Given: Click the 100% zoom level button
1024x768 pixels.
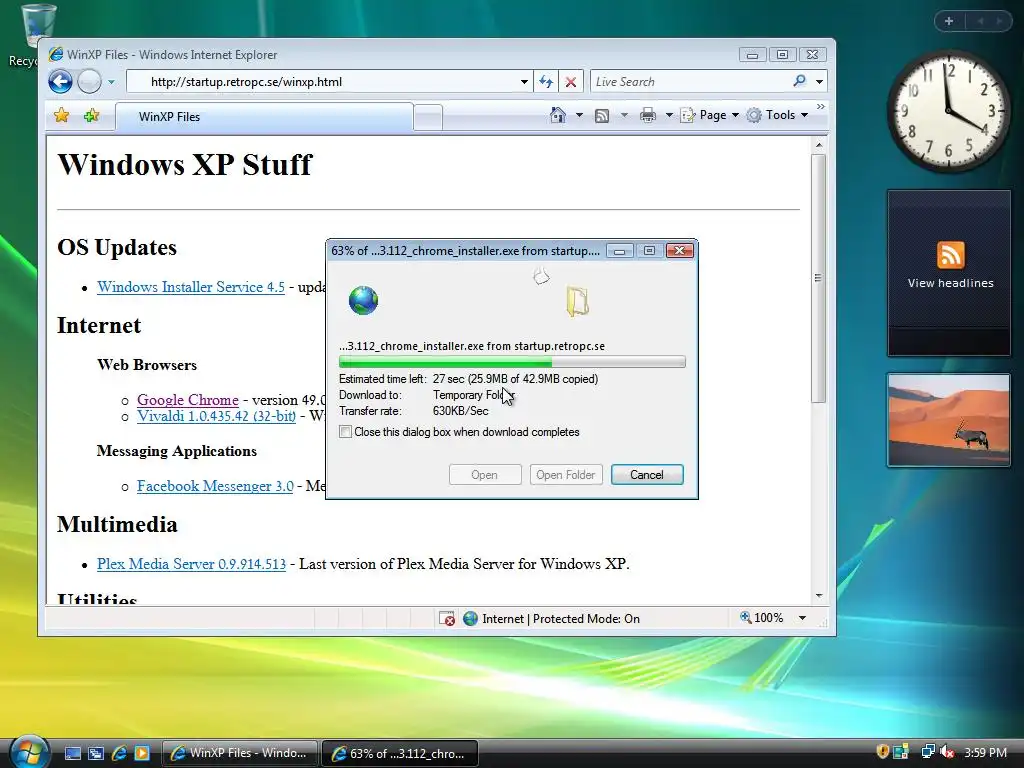Looking at the screenshot, I should pyautogui.click(x=761, y=618).
